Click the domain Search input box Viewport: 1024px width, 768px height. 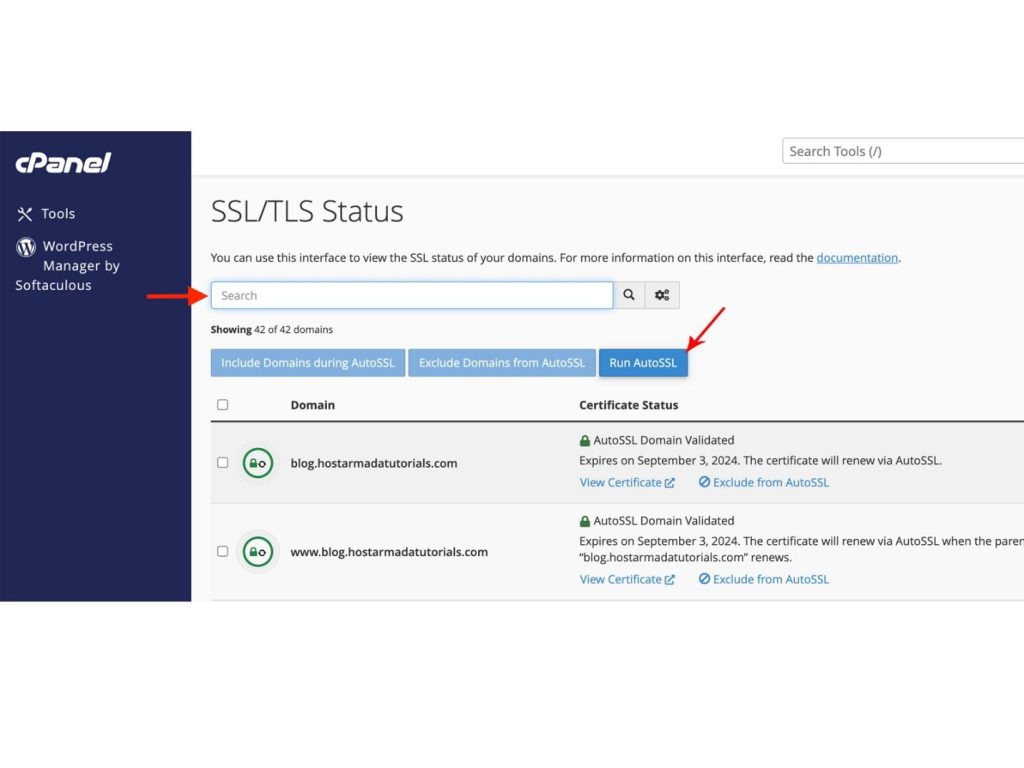click(411, 295)
